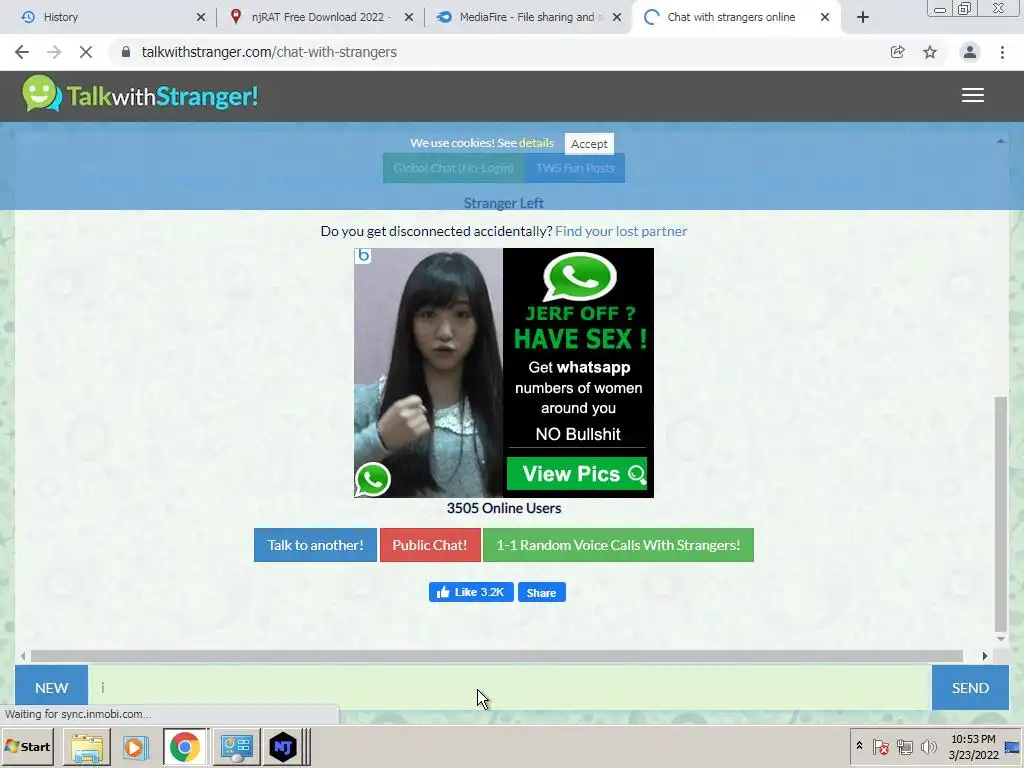Click the TalkwithStranger logo
This screenshot has width=1024, height=768.
(x=140, y=95)
